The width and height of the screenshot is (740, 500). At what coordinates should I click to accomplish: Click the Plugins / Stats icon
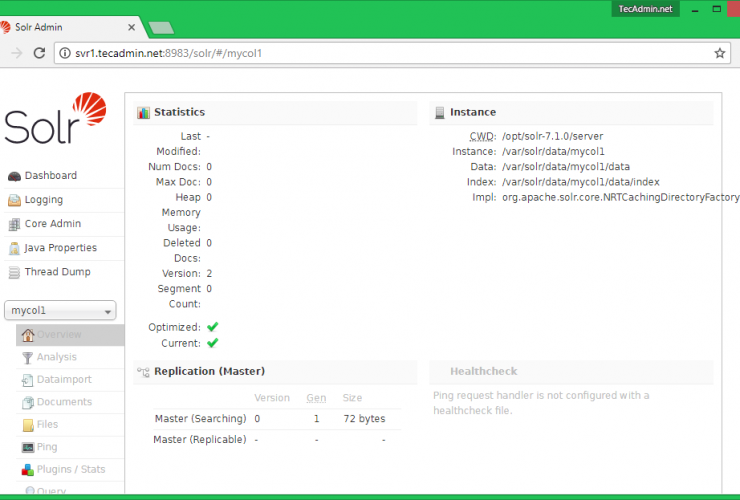28,470
